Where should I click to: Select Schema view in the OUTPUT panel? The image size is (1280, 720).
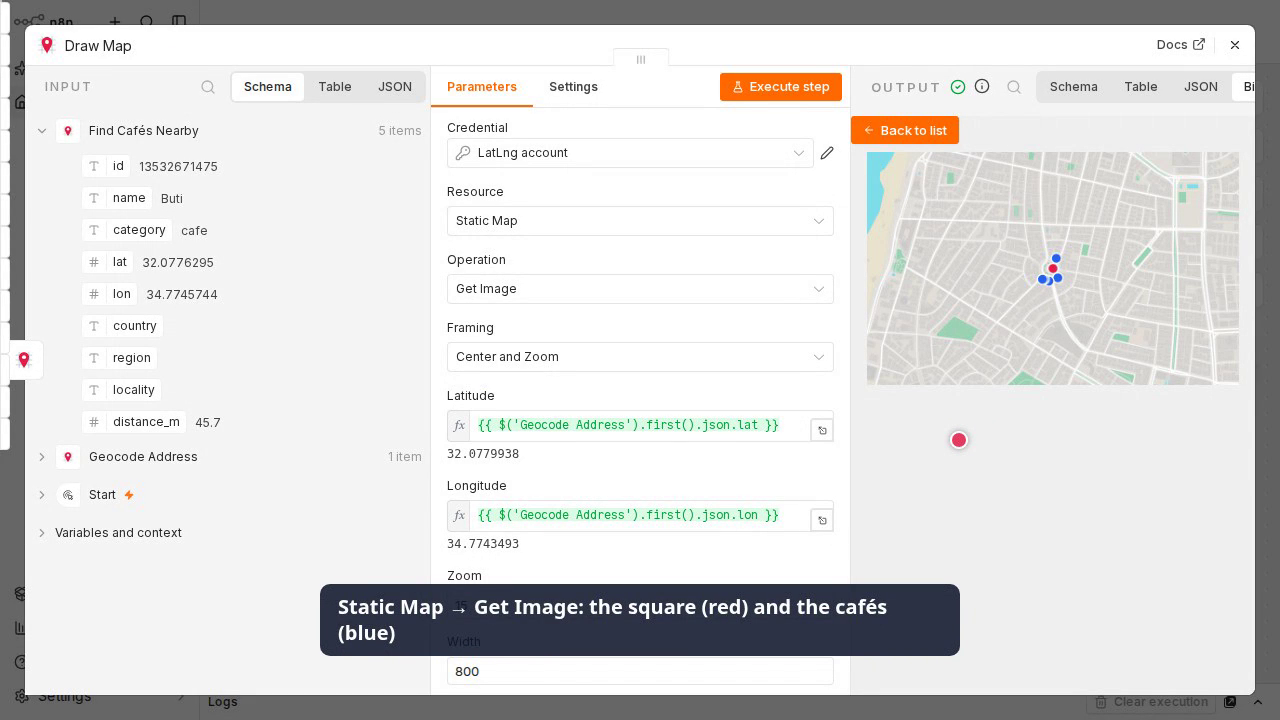click(x=1074, y=87)
